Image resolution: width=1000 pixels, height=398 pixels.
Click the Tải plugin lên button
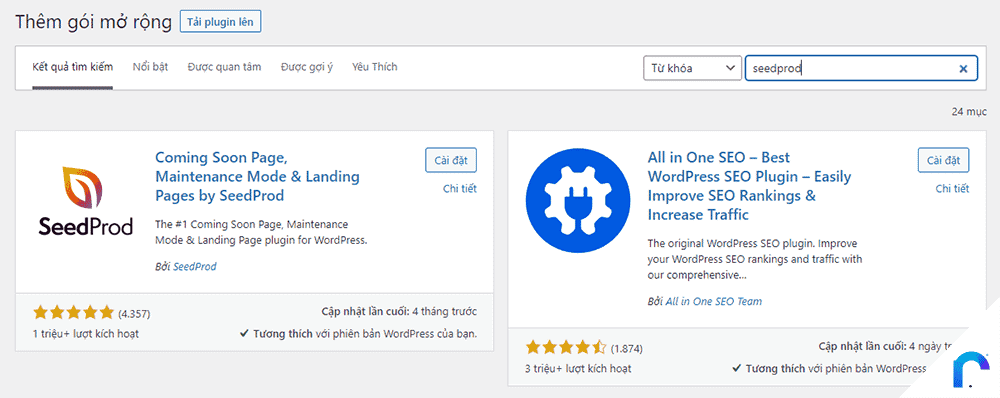221,22
